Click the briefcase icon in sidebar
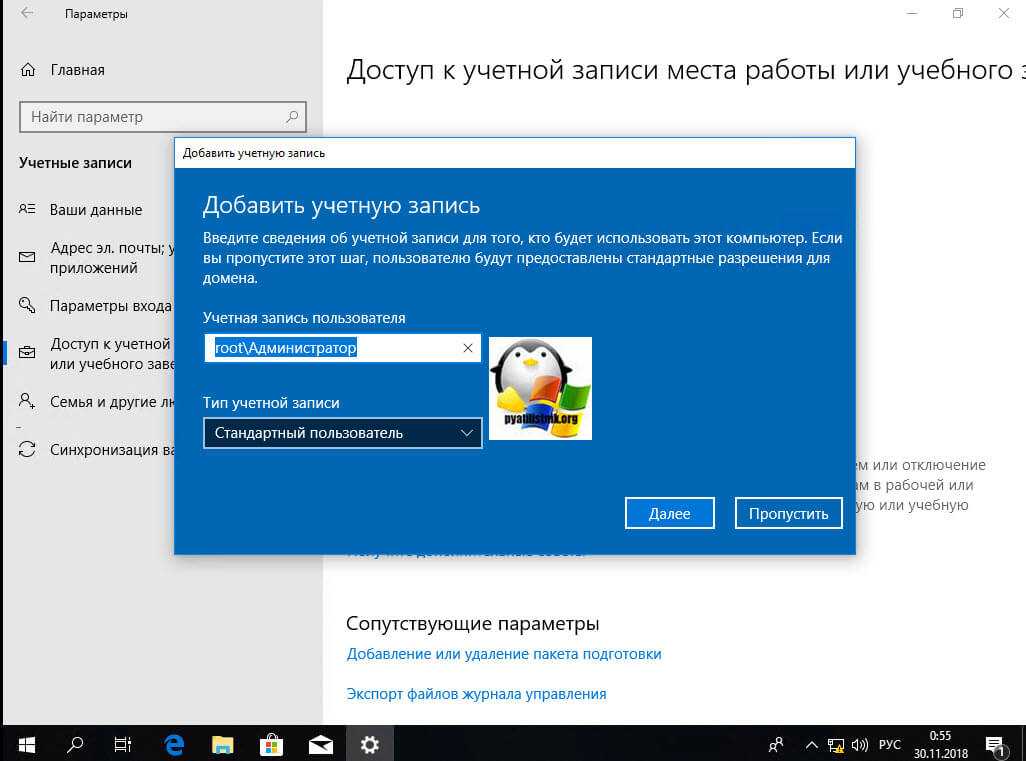 (27, 353)
